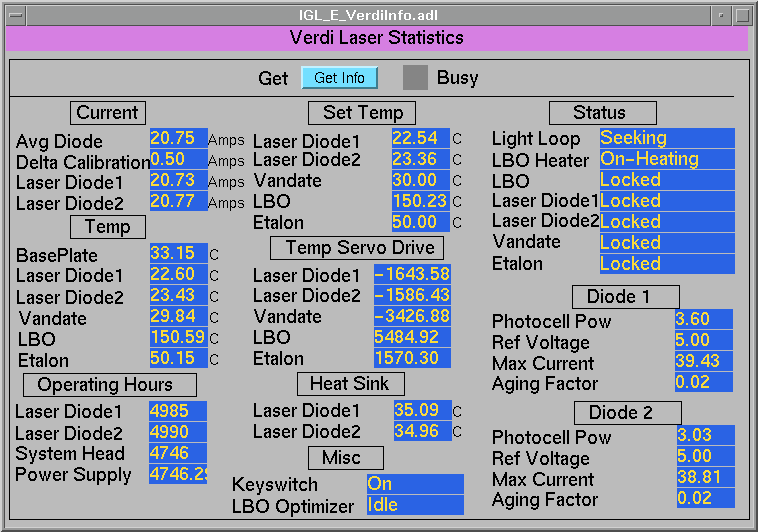Viewport: 758px width, 532px height.
Task: Click Etalon temp value 50.15
Action: (x=178, y=358)
